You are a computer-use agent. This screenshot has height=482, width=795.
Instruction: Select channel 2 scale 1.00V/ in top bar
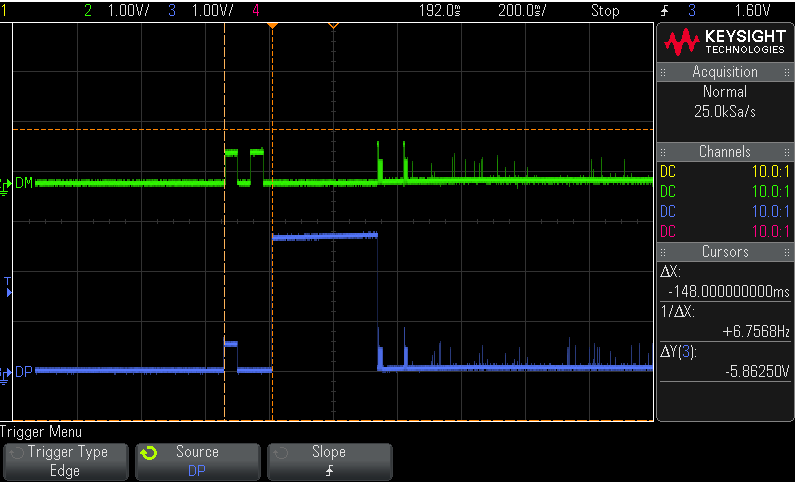pyautogui.click(x=129, y=11)
